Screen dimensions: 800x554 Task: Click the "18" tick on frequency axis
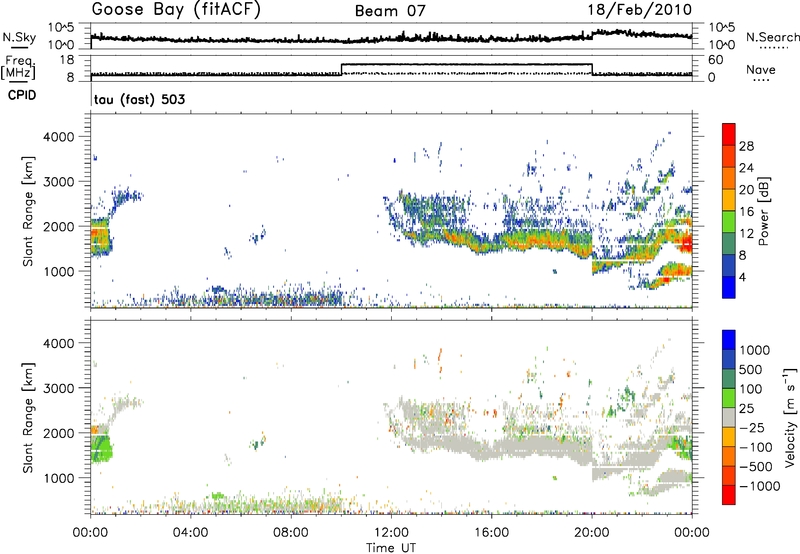coord(68,60)
